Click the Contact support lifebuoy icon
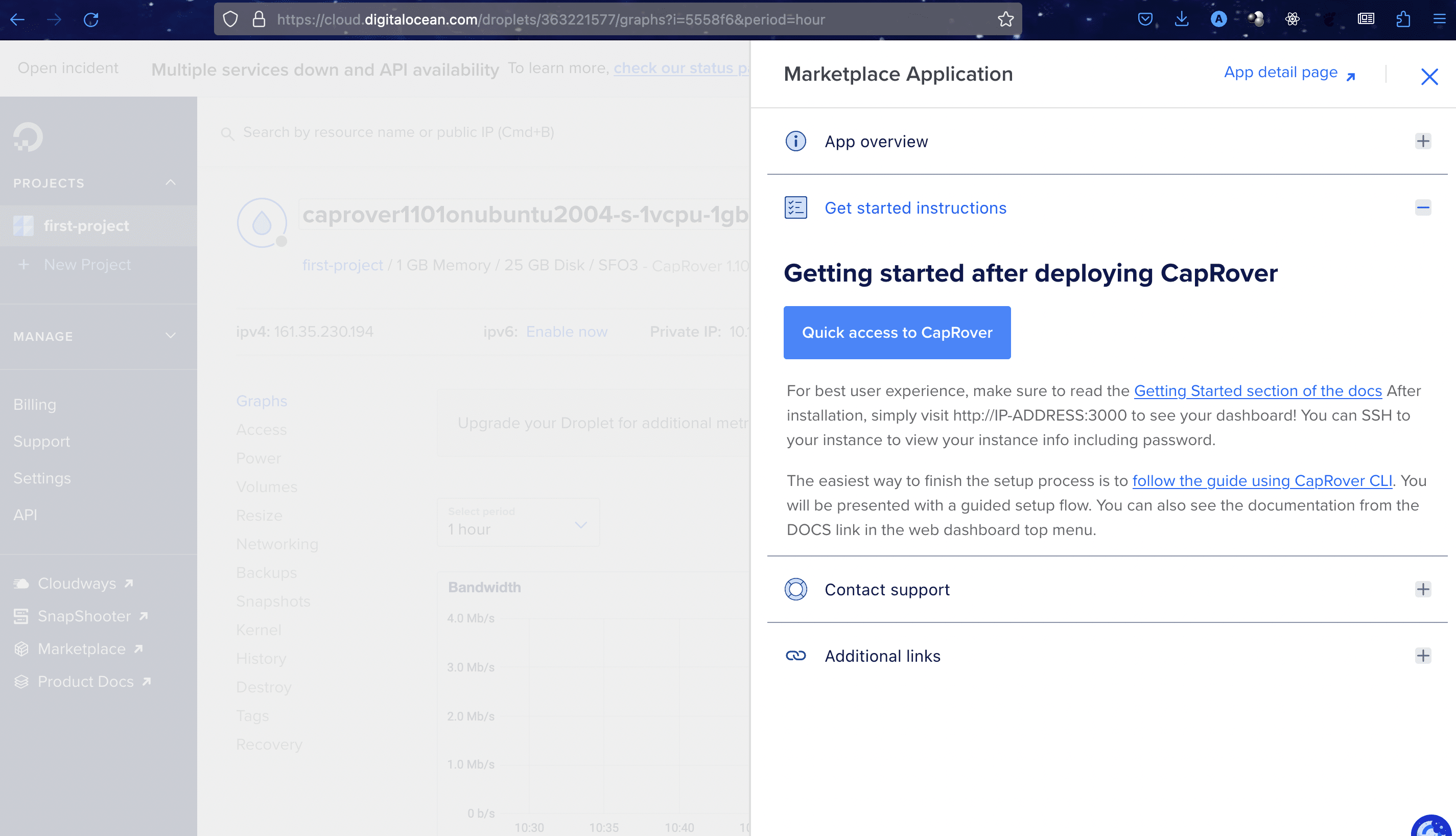The height and width of the screenshot is (836, 1456). (795, 590)
